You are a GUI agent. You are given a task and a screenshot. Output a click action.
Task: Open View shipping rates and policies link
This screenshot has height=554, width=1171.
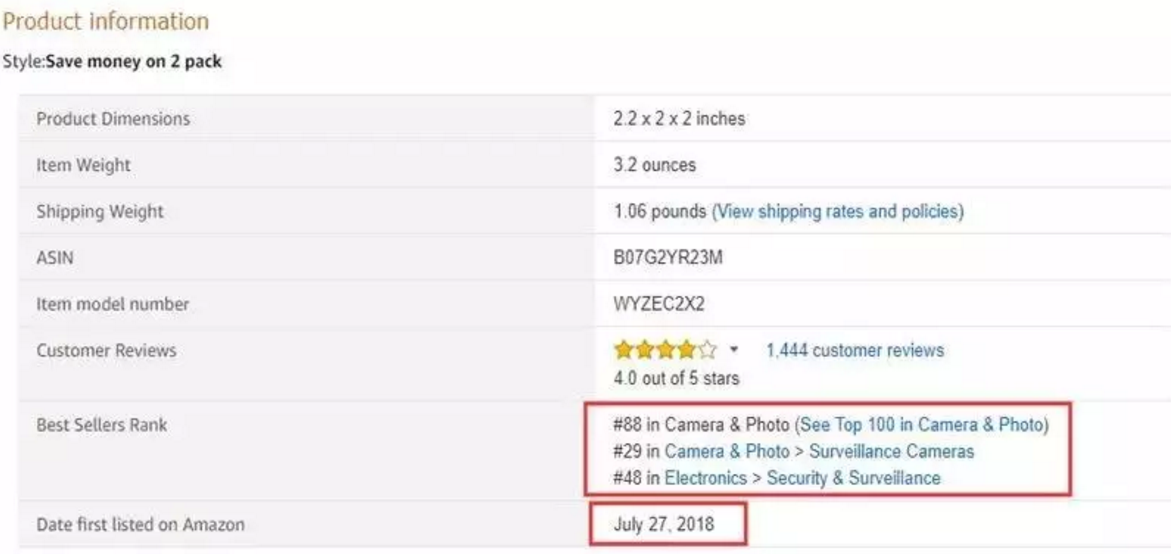tap(837, 212)
